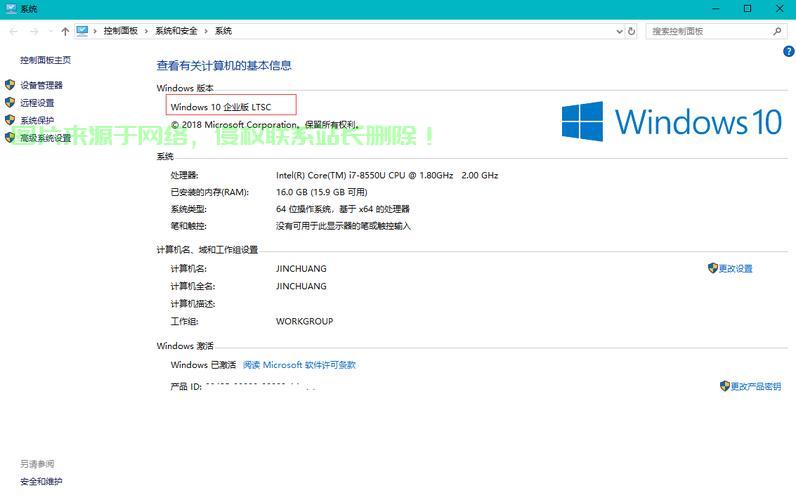Image resolution: width=796 pixels, height=500 pixels.
Task: Click the search magnifier icon
Action: pos(777,31)
